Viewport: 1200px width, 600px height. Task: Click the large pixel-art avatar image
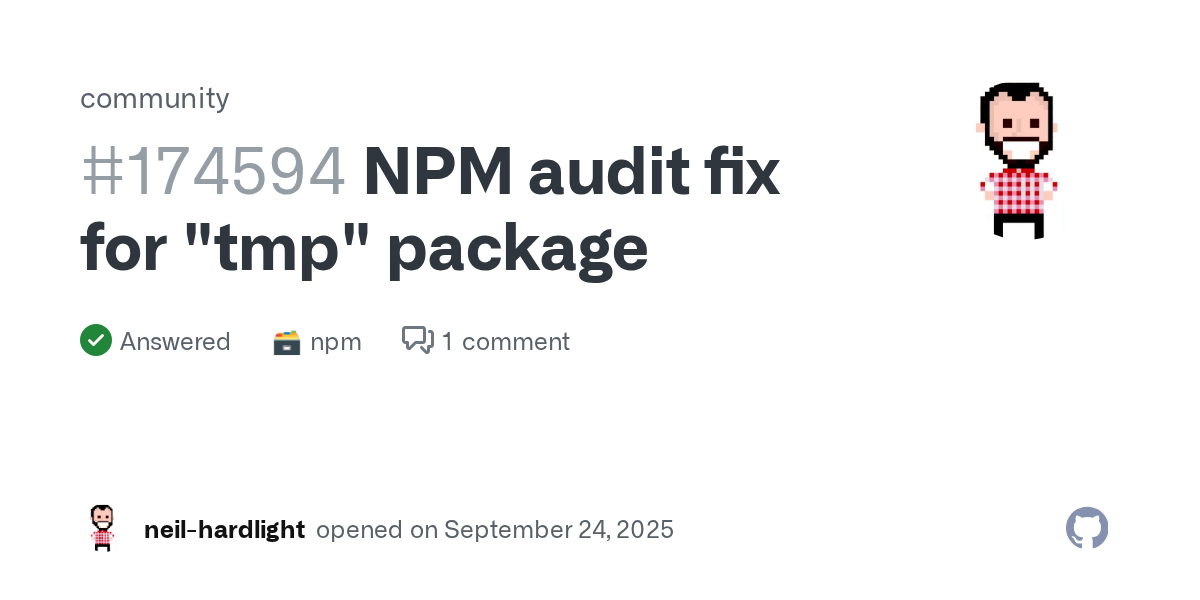coord(1018,161)
